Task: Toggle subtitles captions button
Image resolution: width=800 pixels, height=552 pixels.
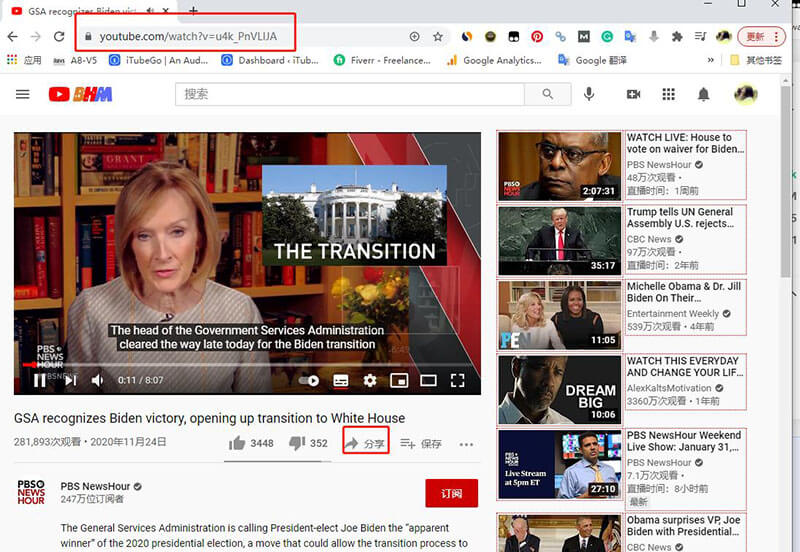Action: (x=341, y=381)
